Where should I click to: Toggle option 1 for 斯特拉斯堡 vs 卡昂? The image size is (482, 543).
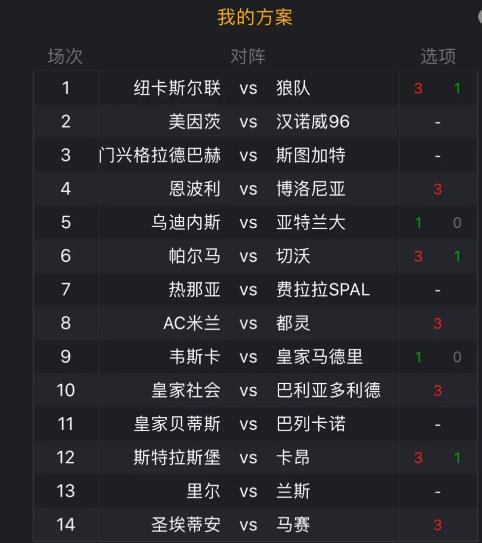[x=457, y=458]
